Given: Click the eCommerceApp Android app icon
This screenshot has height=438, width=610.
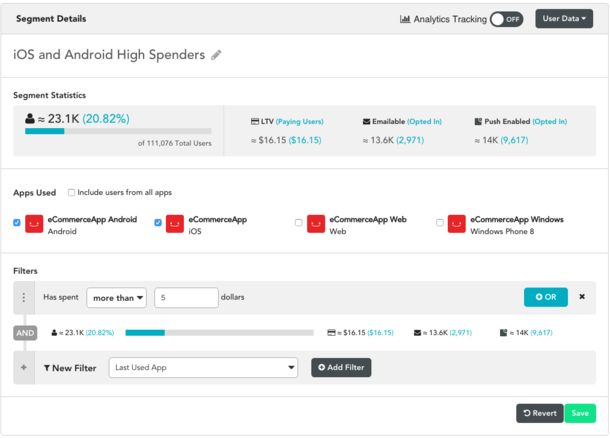Looking at the screenshot, I should (x=34, y=224).
